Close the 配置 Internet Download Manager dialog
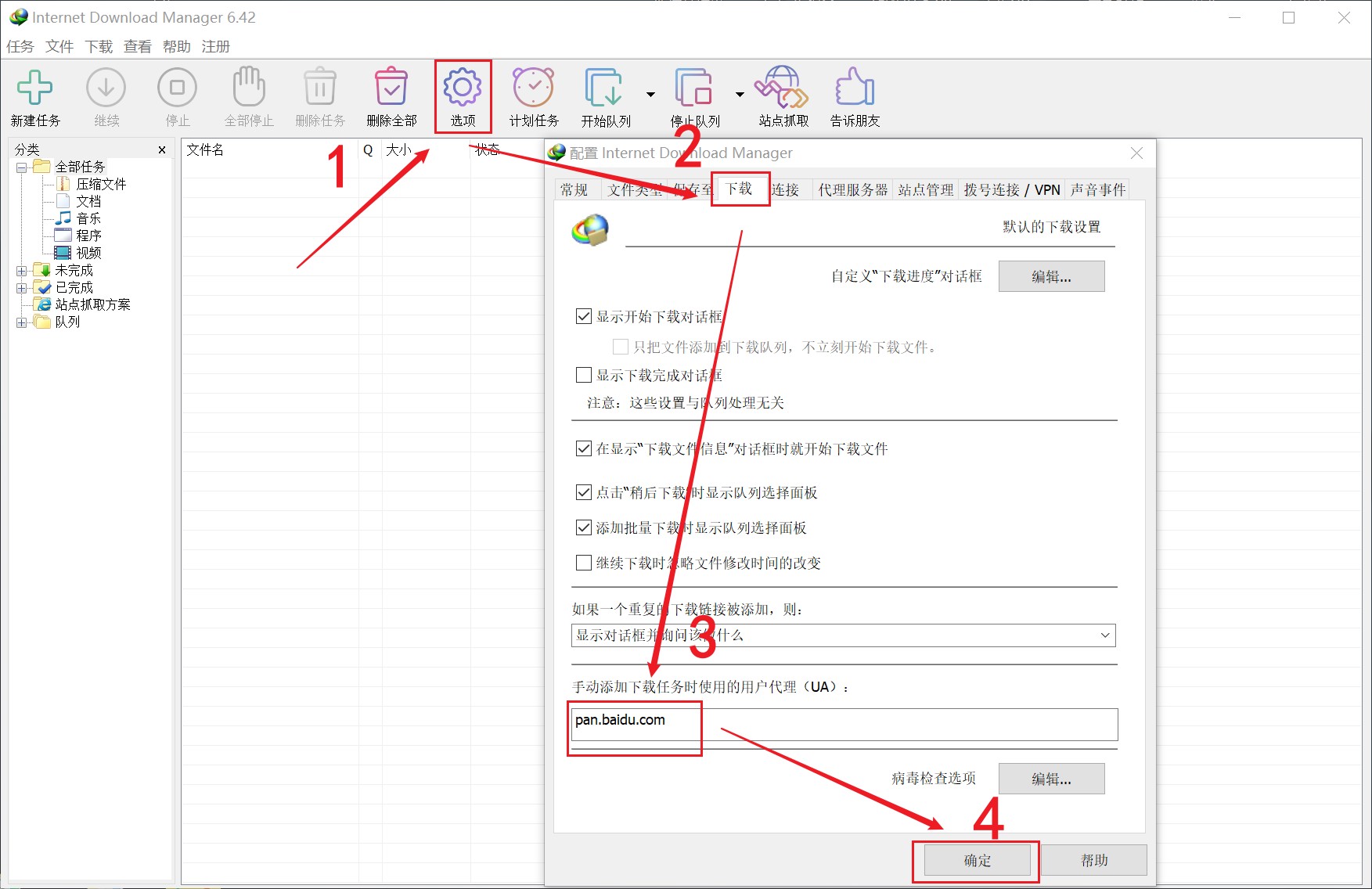Viewport: 1372px width, 889px height. tap(1136, 153)
